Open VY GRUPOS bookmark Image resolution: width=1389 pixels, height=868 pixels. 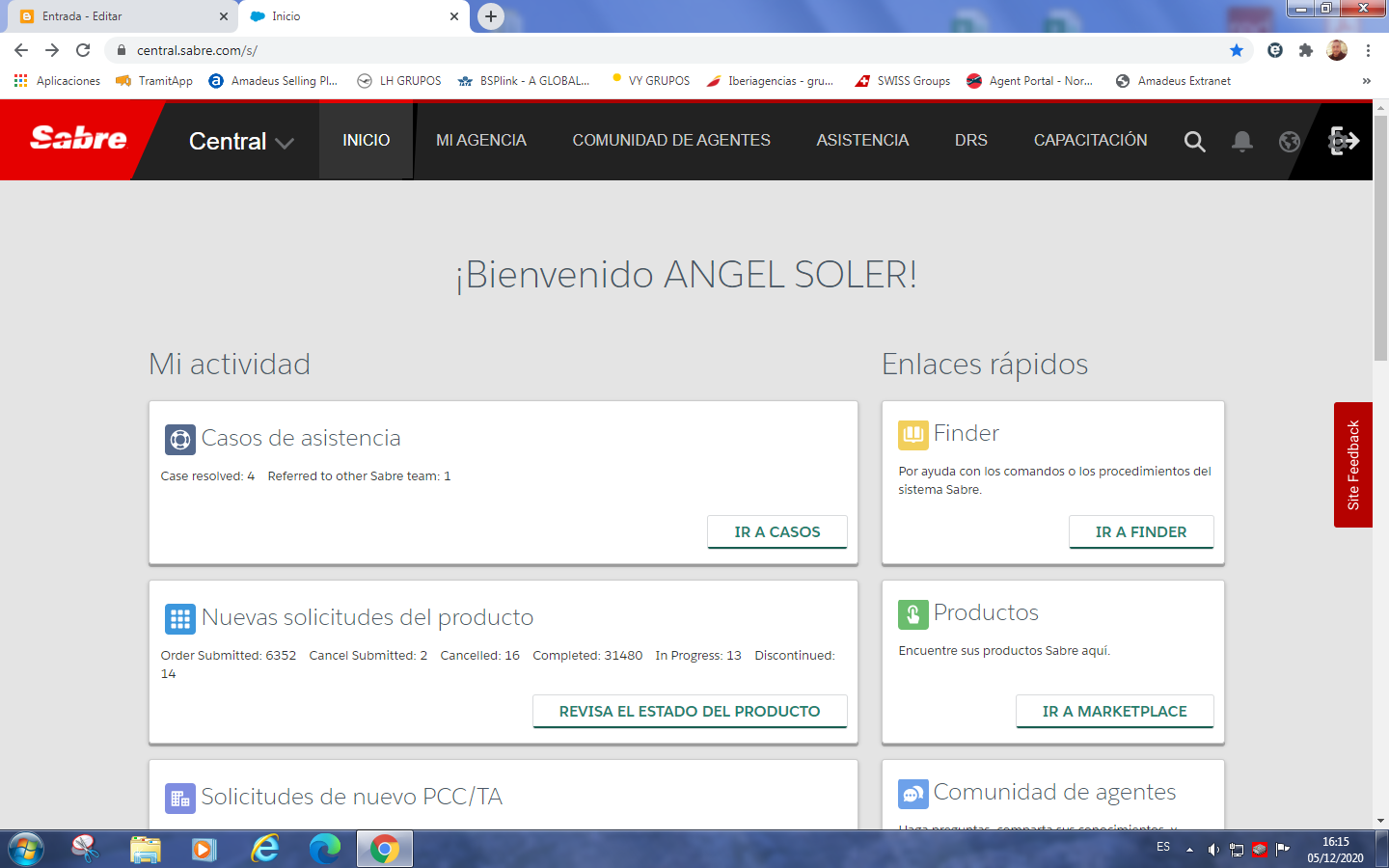tap(651, 81)
